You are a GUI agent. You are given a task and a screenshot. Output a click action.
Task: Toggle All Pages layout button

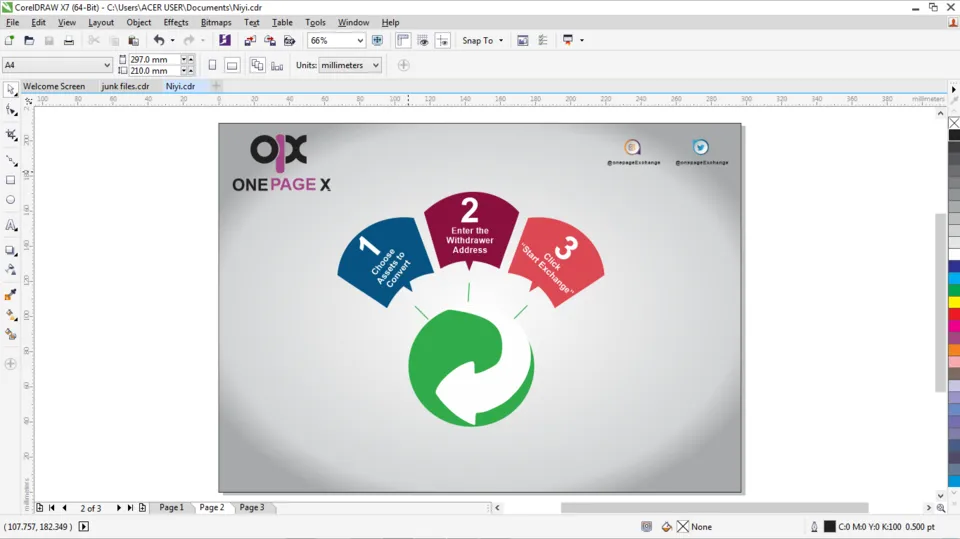(257, 65)
